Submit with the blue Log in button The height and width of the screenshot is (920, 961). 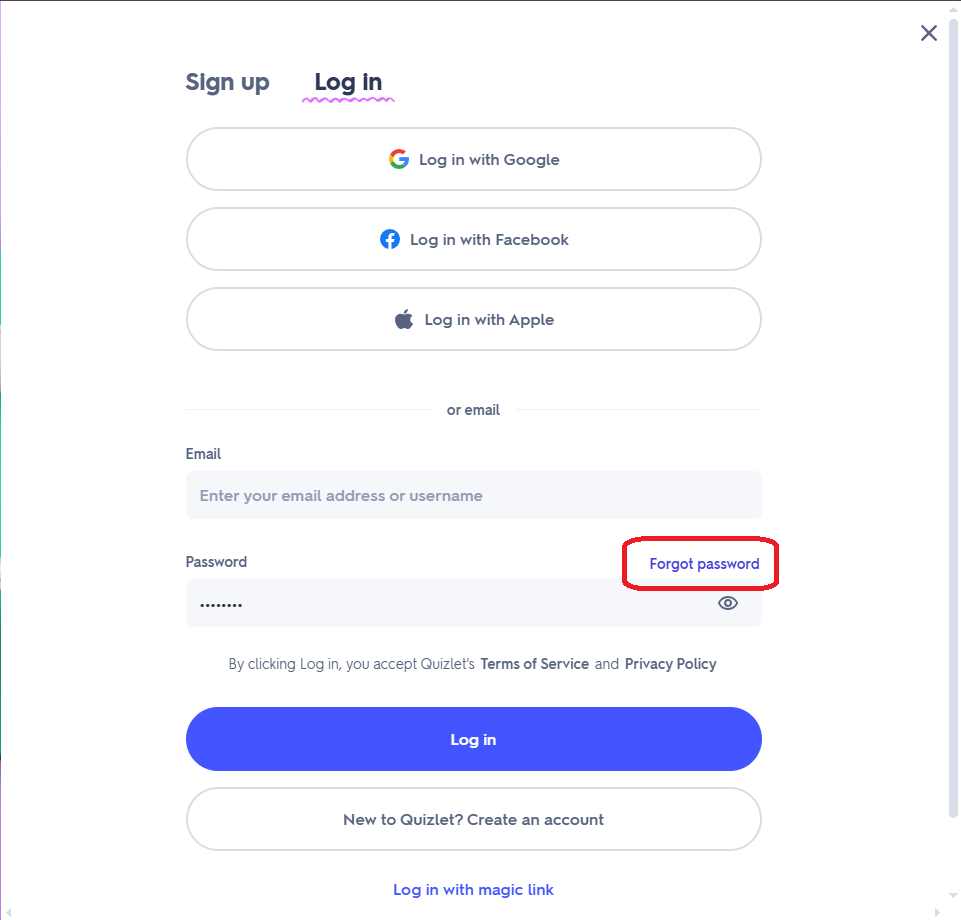474,739
